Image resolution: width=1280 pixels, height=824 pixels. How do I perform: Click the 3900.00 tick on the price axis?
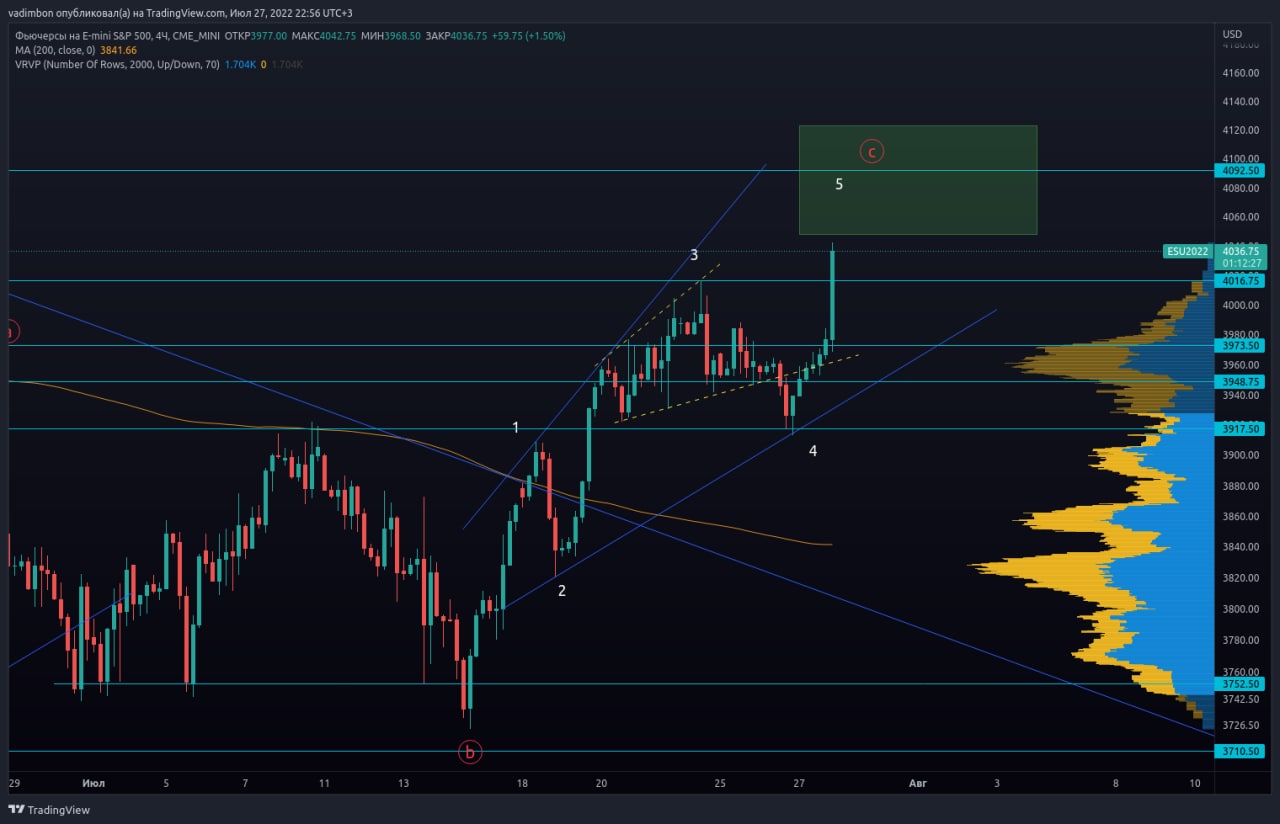pos(1240,455)
